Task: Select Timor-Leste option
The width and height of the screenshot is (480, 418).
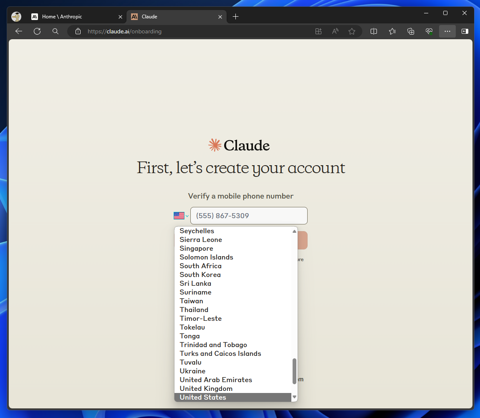Action: click(x=233, y=318)
